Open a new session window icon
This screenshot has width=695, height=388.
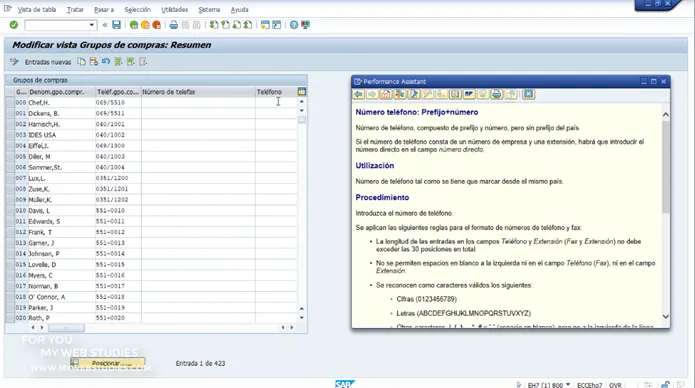click(x=265, y=25)
